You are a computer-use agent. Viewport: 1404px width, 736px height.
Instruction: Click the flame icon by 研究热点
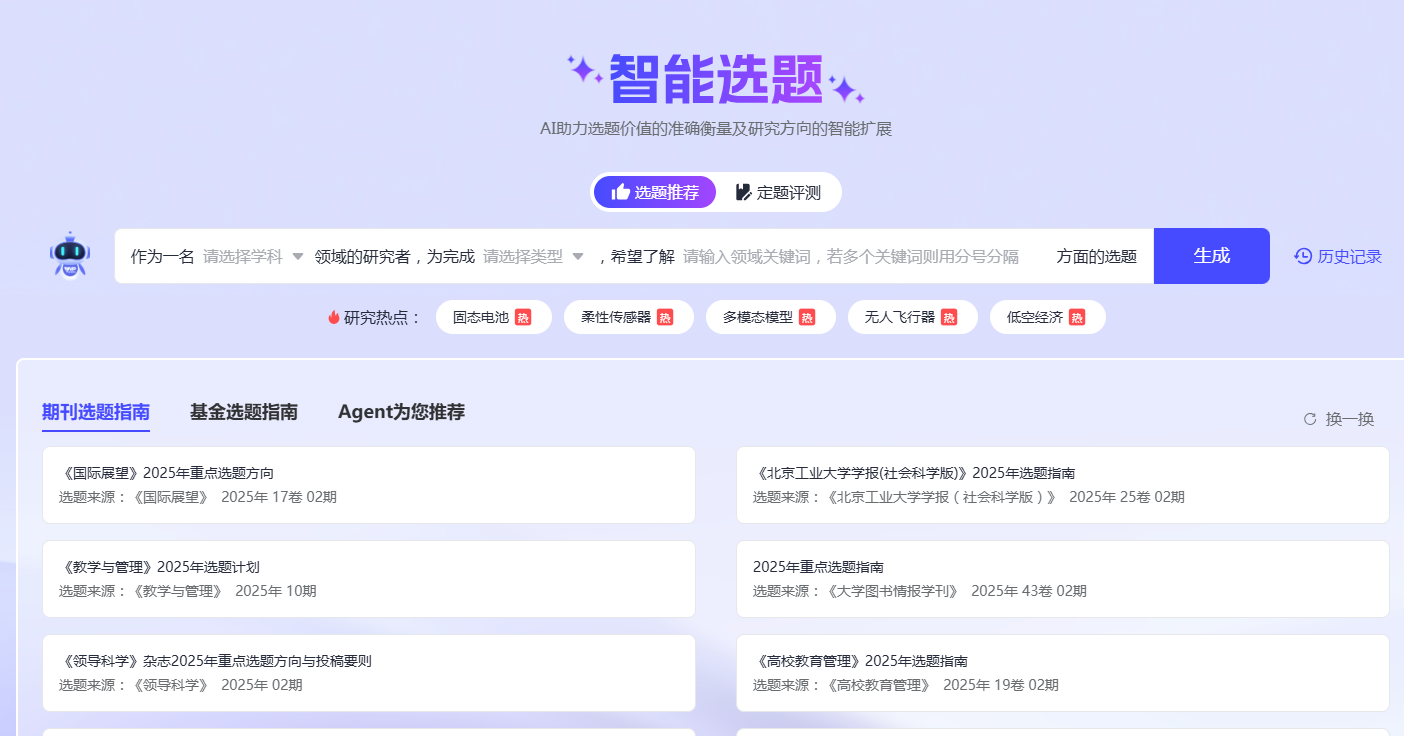[334, 317]
